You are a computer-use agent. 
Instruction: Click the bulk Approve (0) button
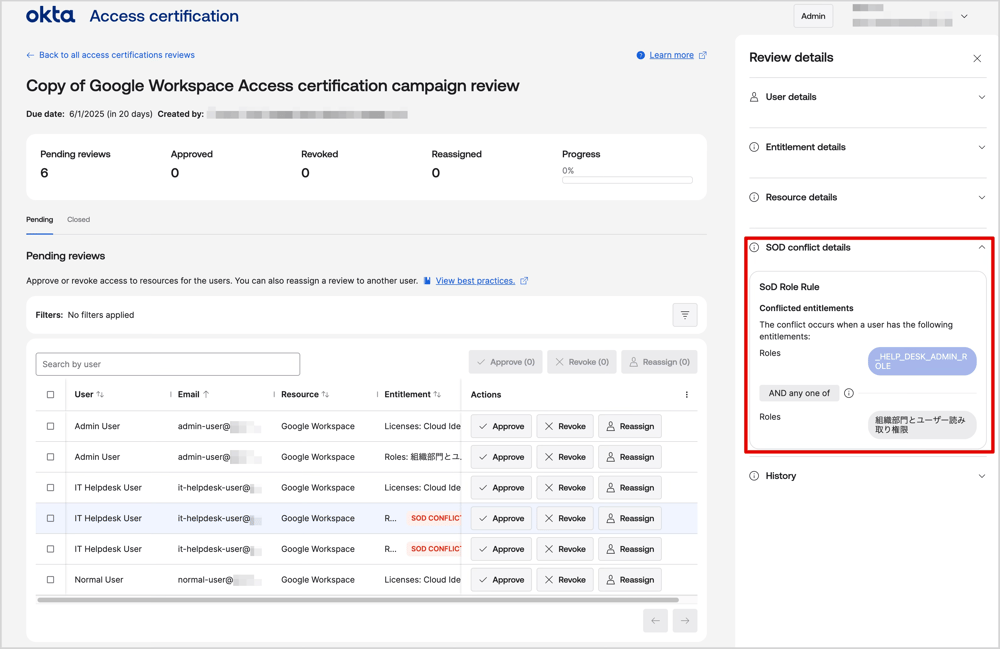coord(506,362)
